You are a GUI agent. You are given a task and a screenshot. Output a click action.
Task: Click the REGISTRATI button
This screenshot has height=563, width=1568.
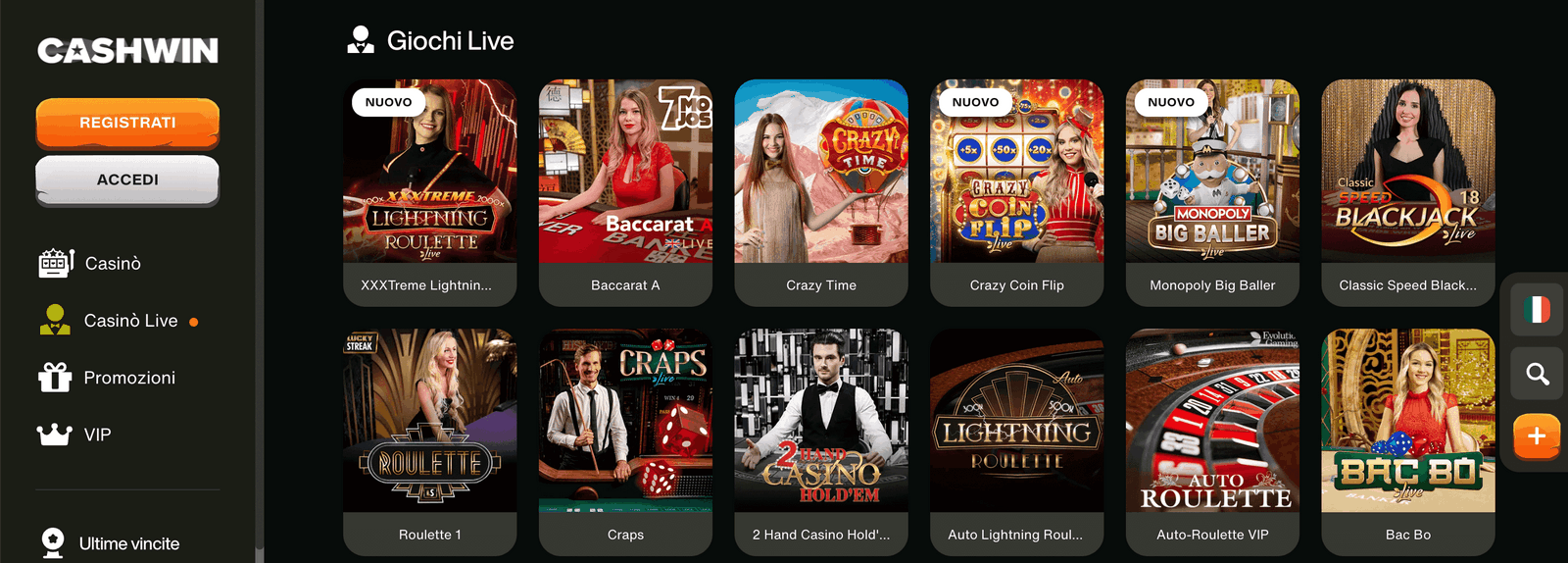(127, 123)
